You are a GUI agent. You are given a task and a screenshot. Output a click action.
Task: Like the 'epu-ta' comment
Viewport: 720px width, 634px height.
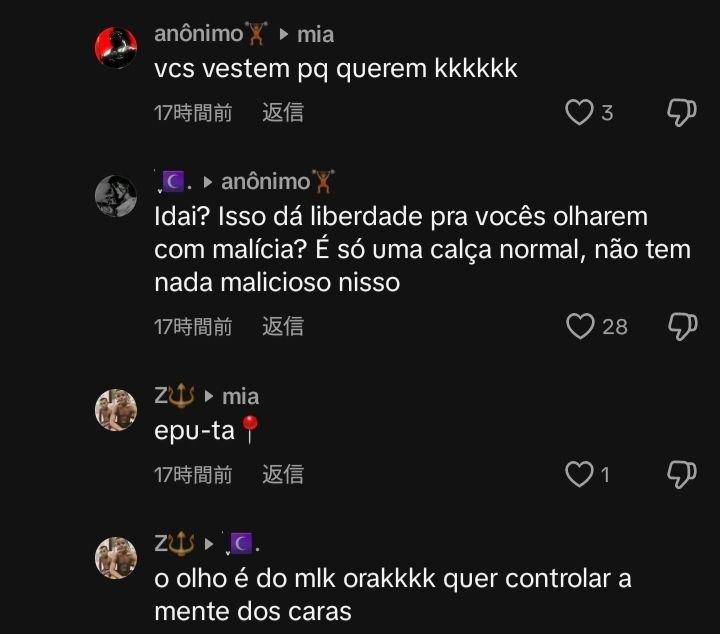click(579, 474)
